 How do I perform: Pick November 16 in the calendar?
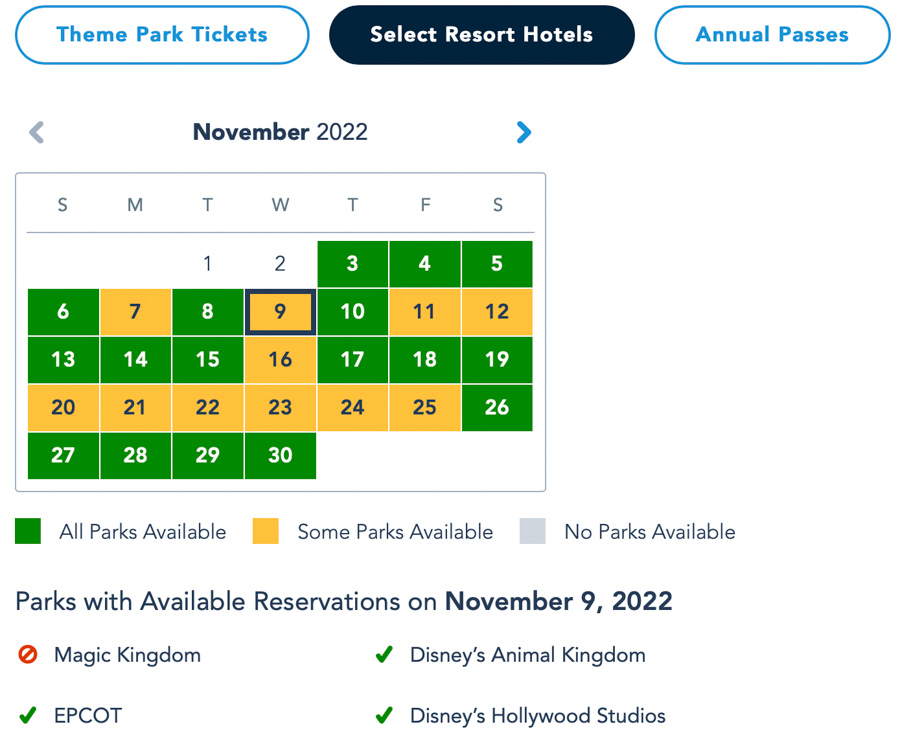click(x=280, y=360)
